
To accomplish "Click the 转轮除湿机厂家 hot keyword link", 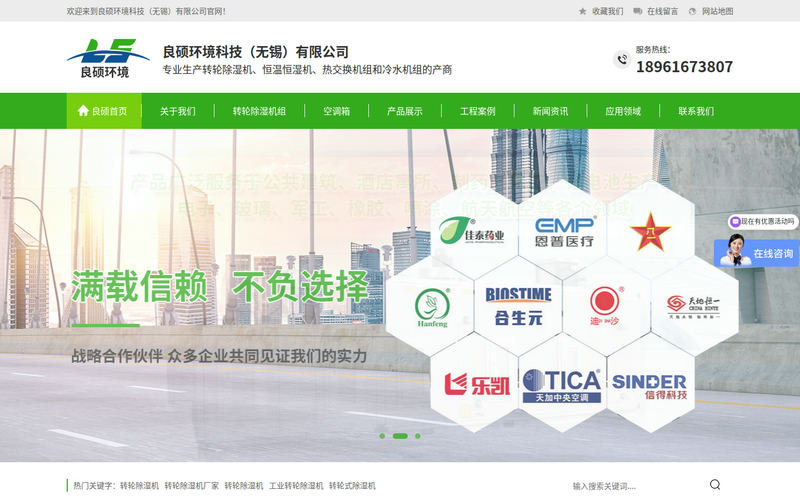I will tap(191, 486).
